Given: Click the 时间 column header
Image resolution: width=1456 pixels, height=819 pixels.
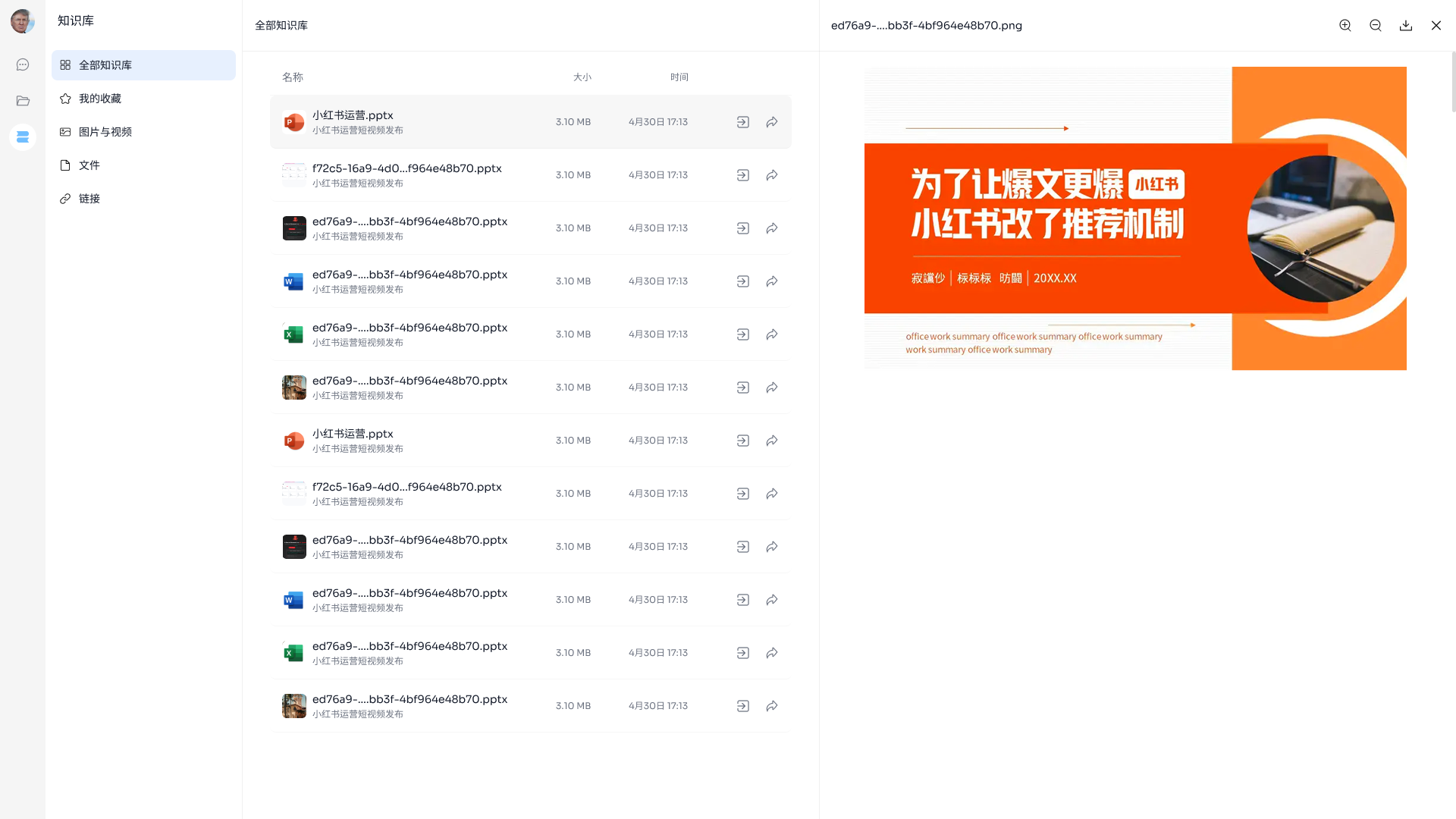Looking at the screenshot, I should (679, 77).
